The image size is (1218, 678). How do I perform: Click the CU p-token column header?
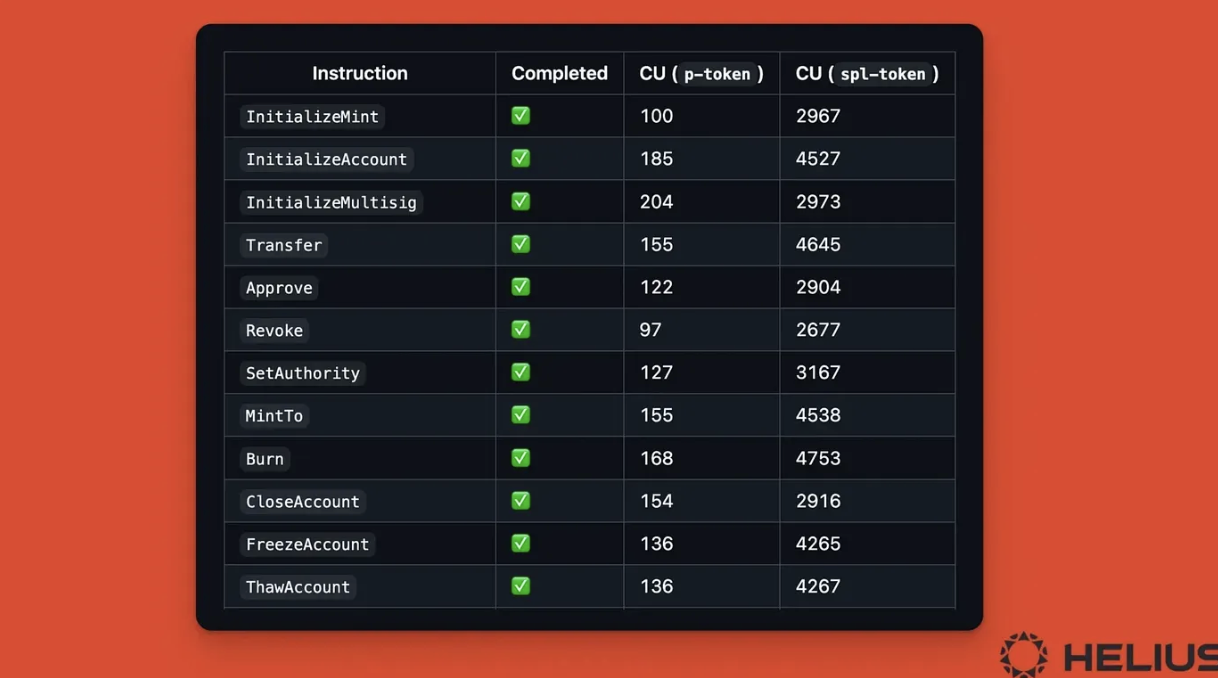tap(701, 74)
